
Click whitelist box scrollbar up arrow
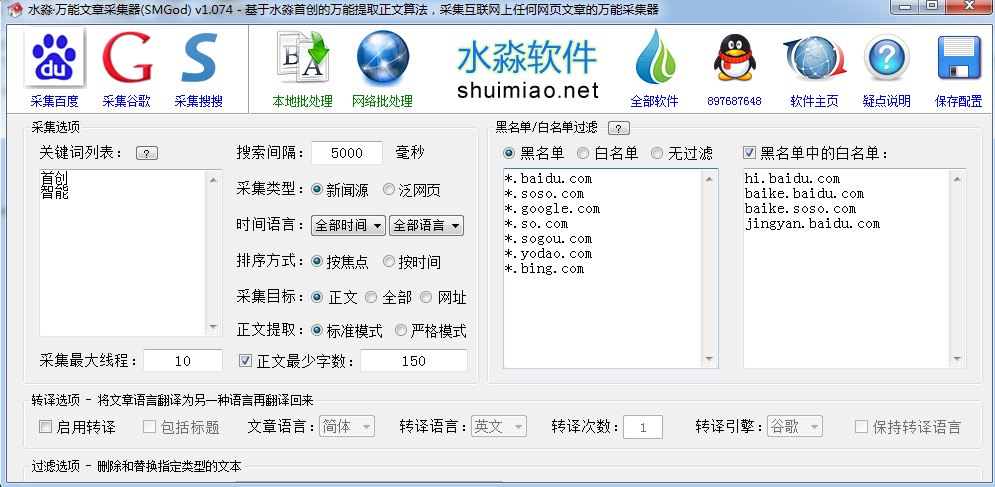coord(958,180)
